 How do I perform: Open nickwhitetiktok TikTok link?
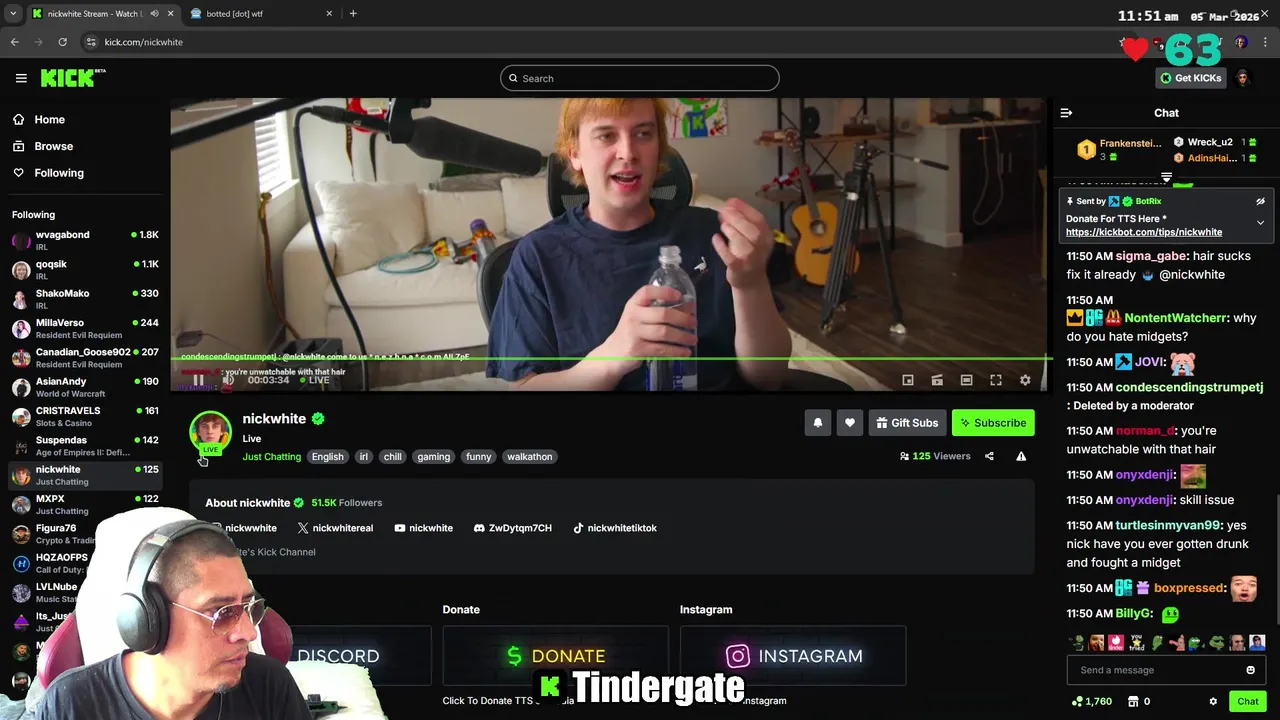pos(614,528)
